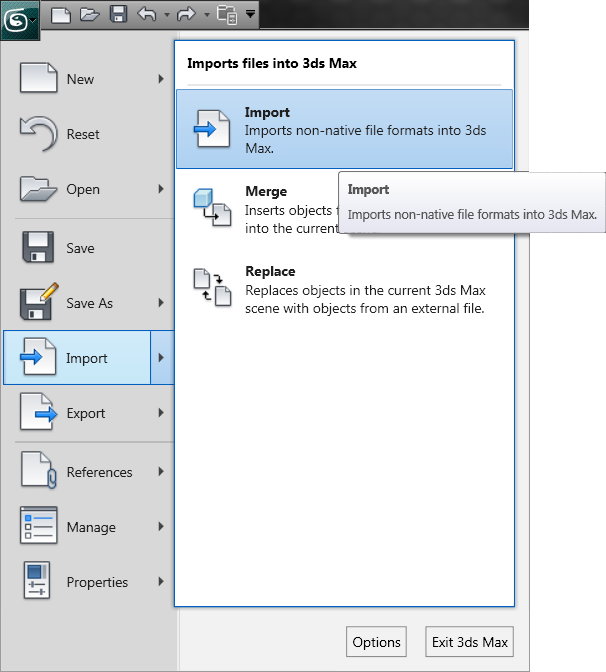Expand the New submenu arrow

tap(161, 79)
